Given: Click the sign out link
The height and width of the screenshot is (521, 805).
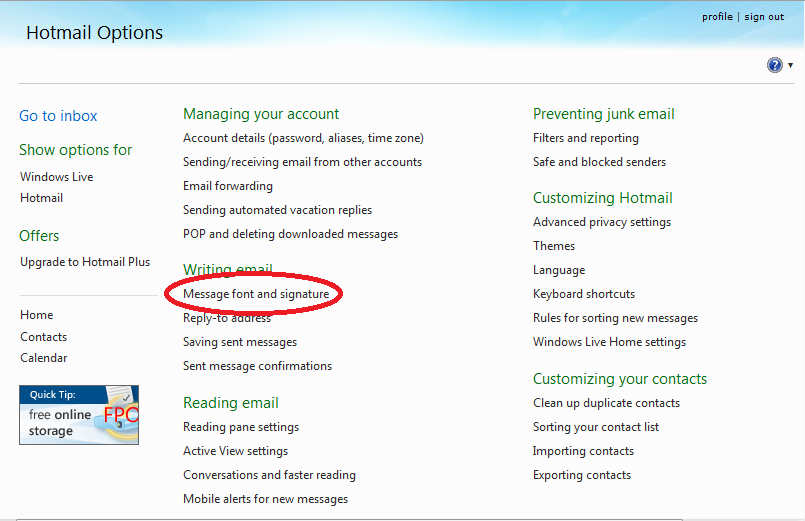Looking at the screenshot, I should click(764, 17).
